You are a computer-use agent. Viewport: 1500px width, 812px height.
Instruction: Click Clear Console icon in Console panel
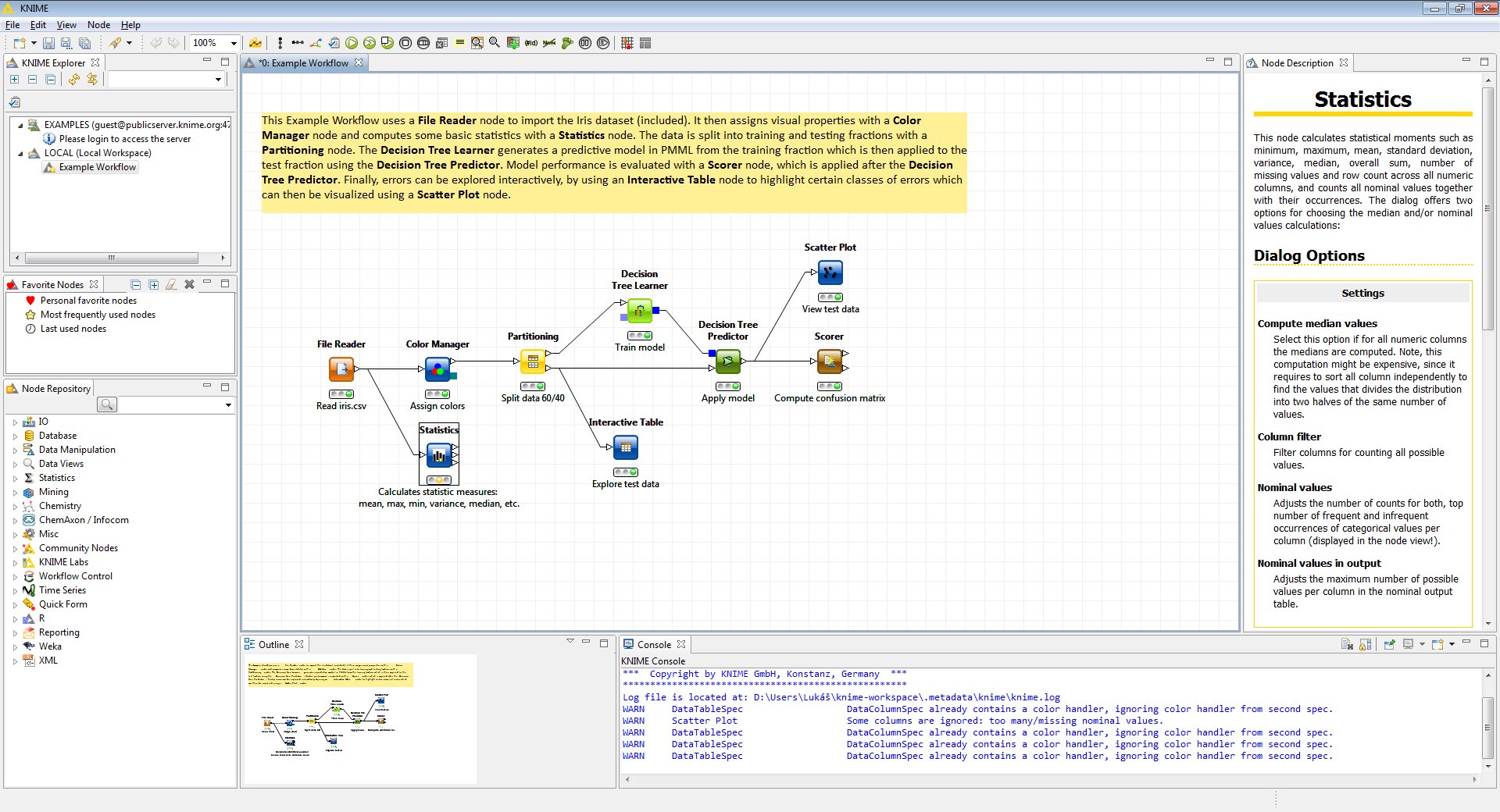[1347, 644]
